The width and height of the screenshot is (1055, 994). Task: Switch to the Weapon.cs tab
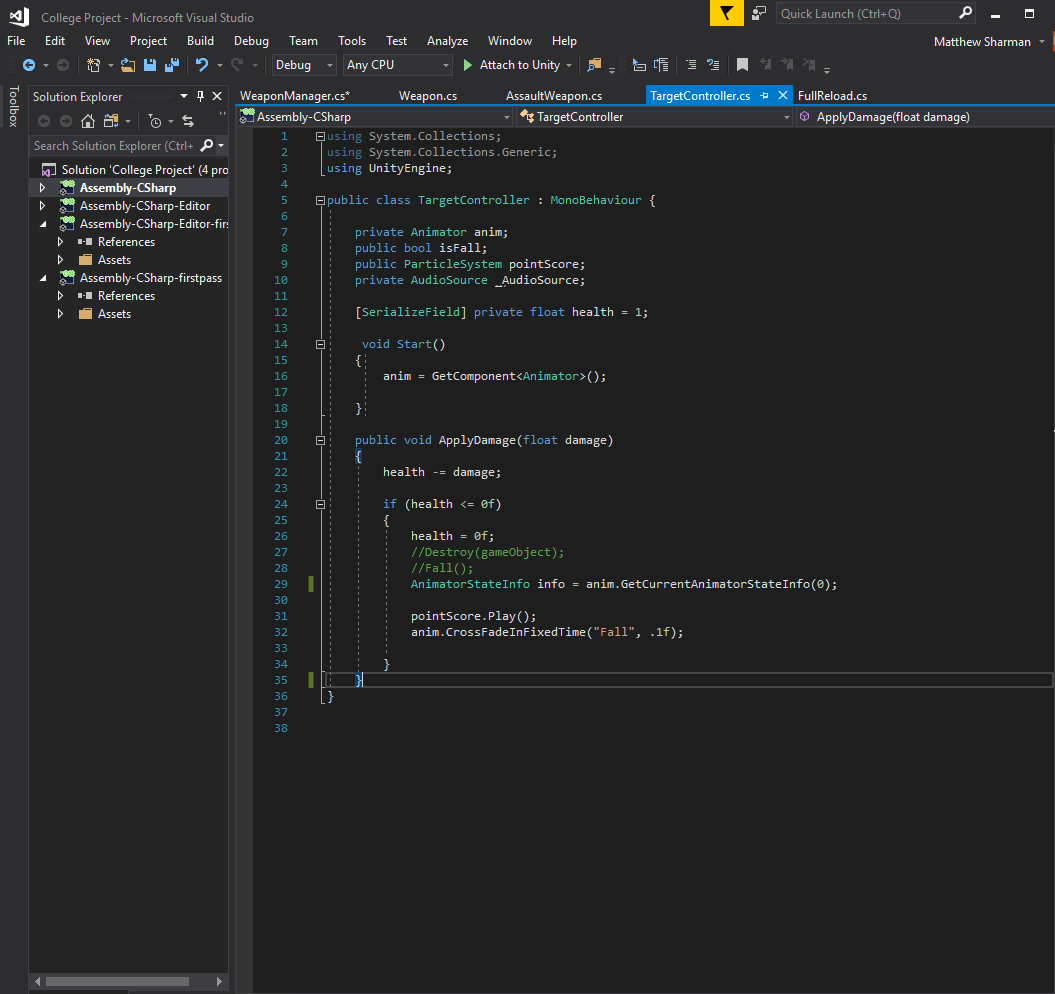[x=428, y=96]
